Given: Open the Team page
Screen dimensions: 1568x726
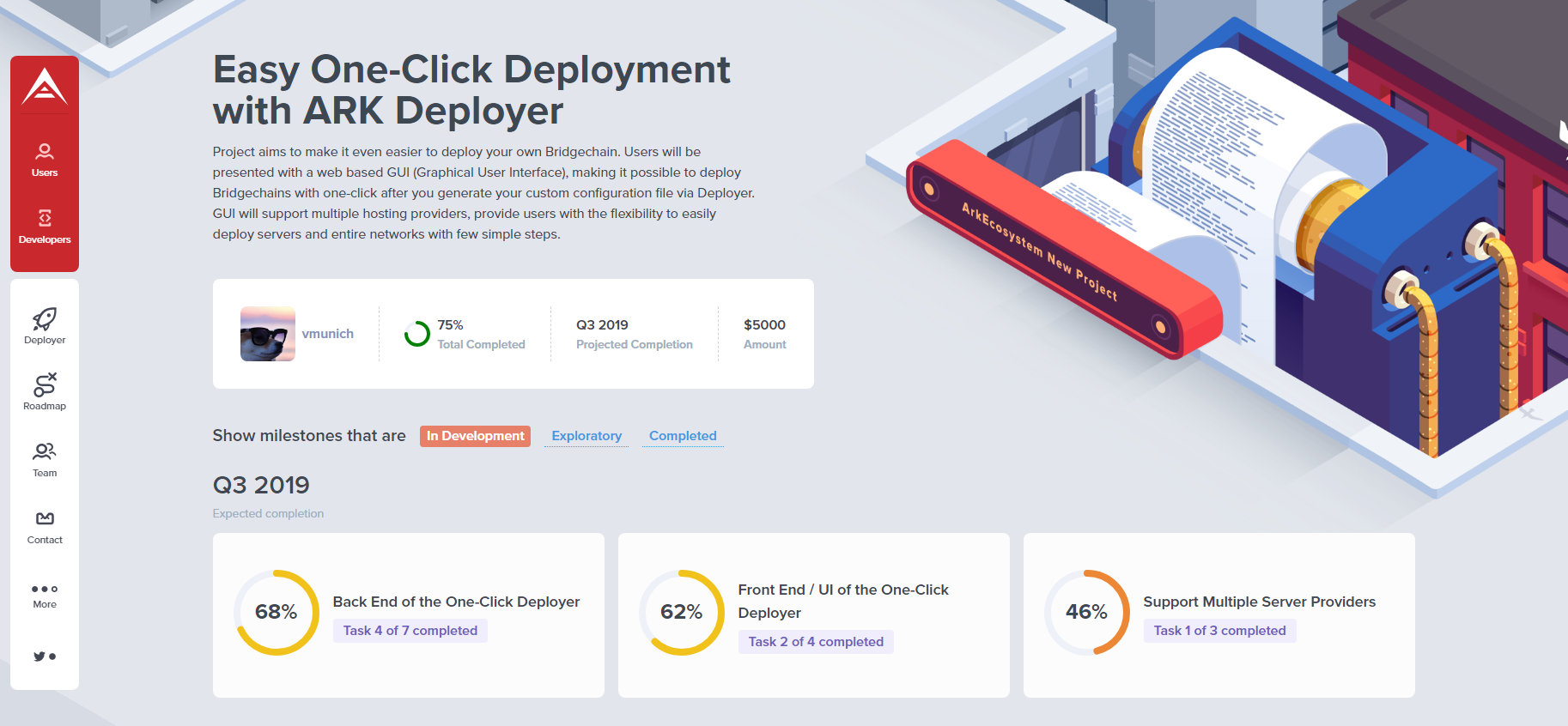Looking at the screenshot, I should coord(45,459).
